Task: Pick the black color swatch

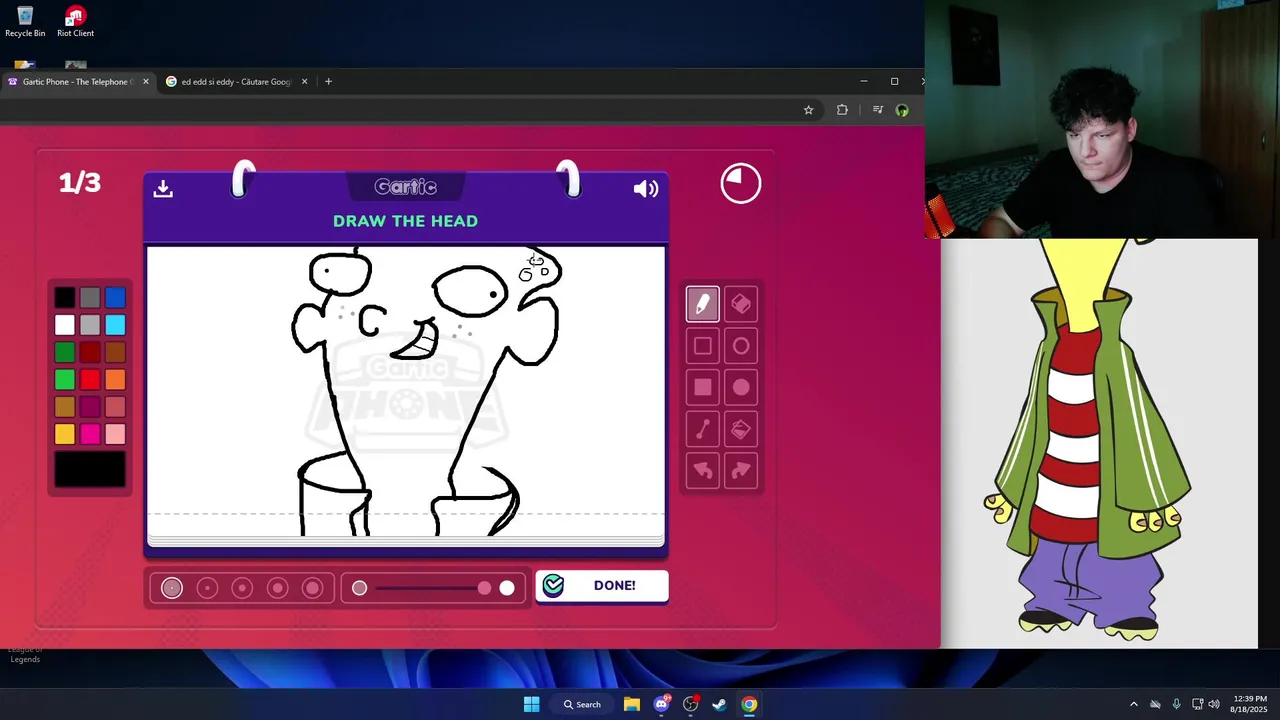Action: click(65, 297)
